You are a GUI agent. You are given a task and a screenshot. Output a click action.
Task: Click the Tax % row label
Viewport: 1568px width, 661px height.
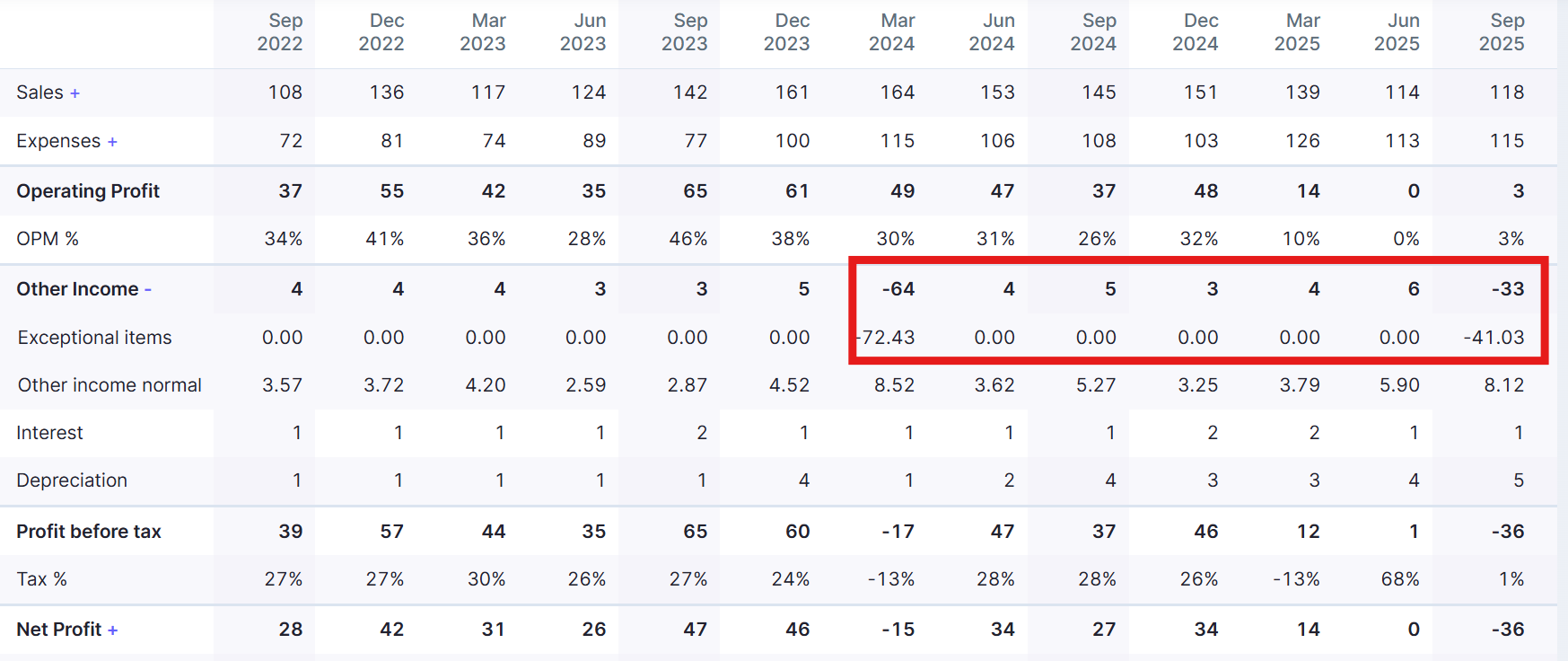tap(42, 579)
